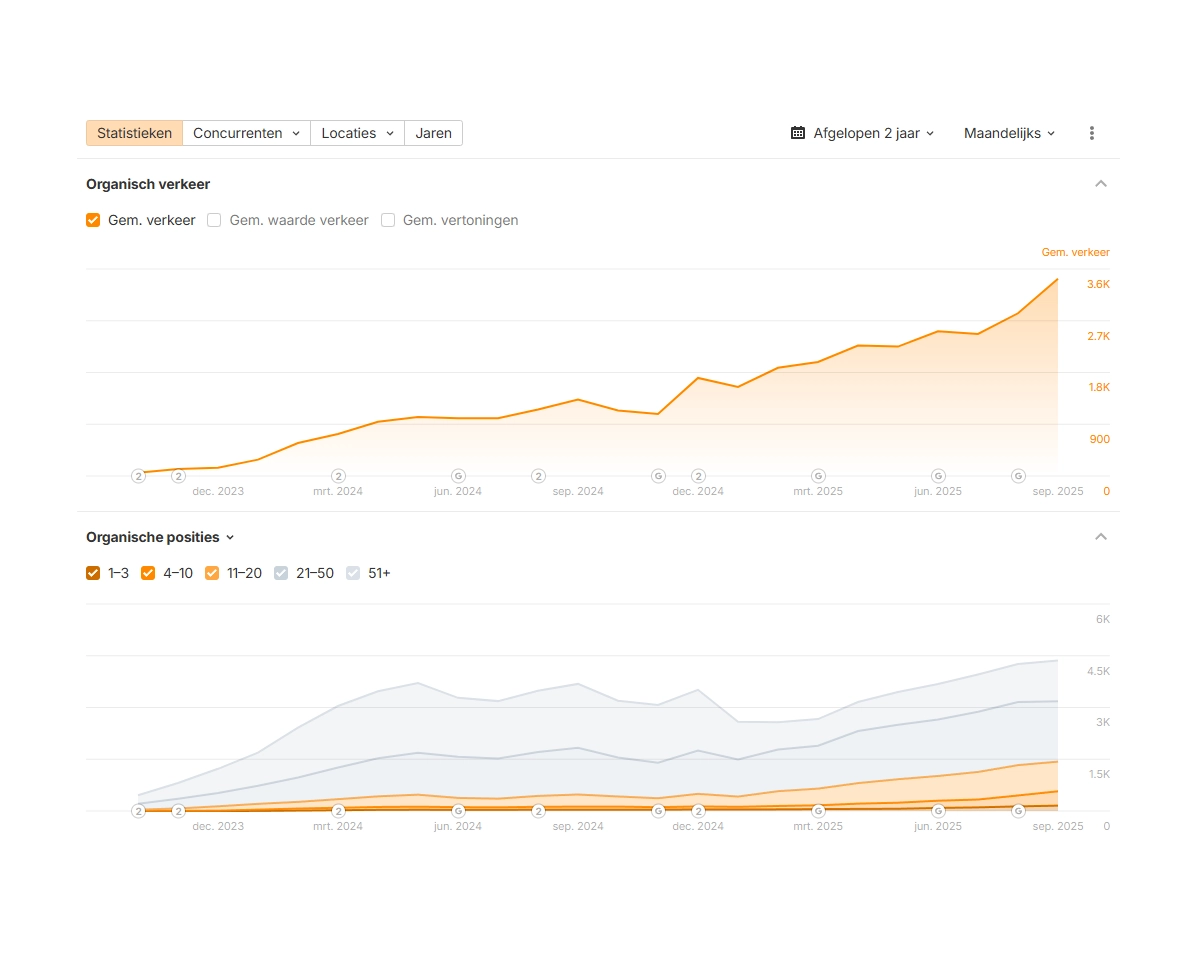Toggle the 1–3 positions checkbox
Screen dimensions: 1197x953
click(93, 573)
